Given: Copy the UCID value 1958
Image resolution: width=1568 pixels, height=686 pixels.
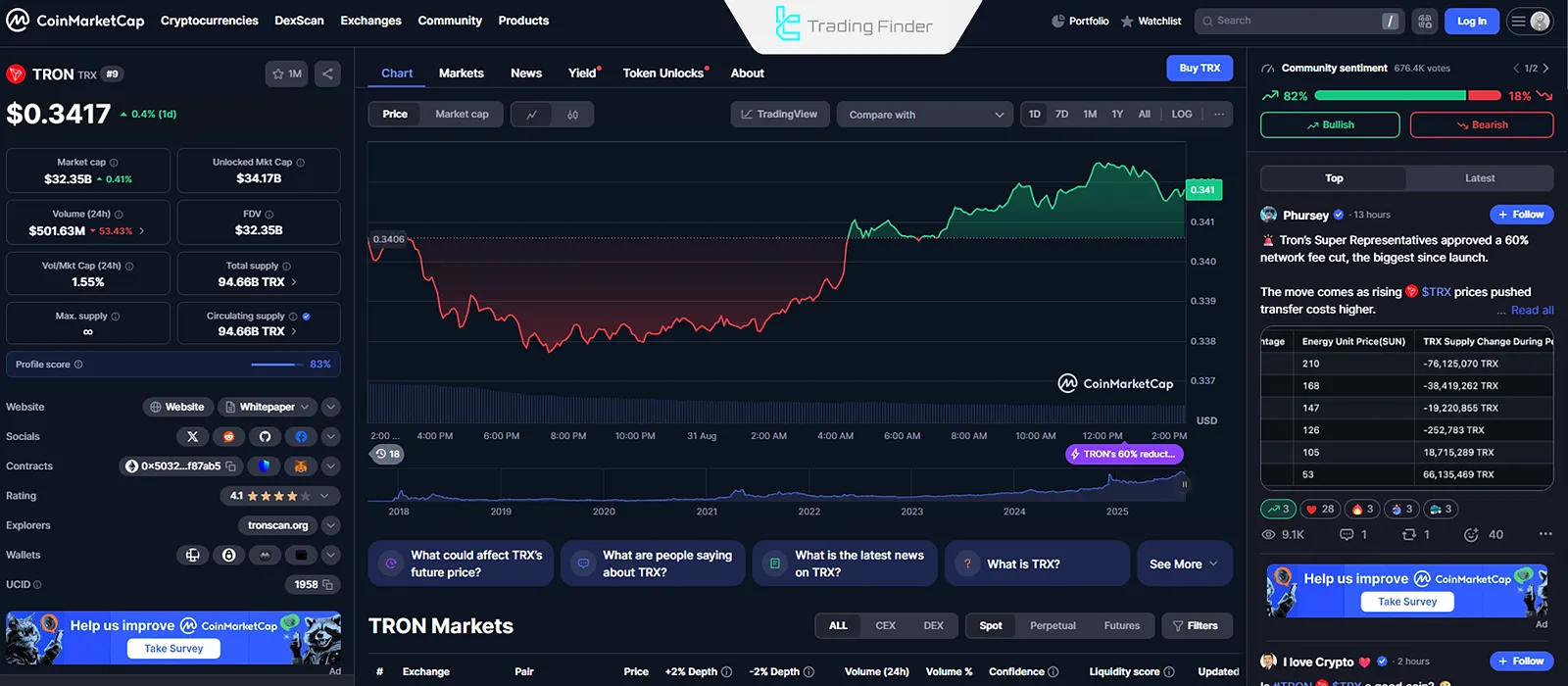Looking at the screenshot, I should (327, 585).
